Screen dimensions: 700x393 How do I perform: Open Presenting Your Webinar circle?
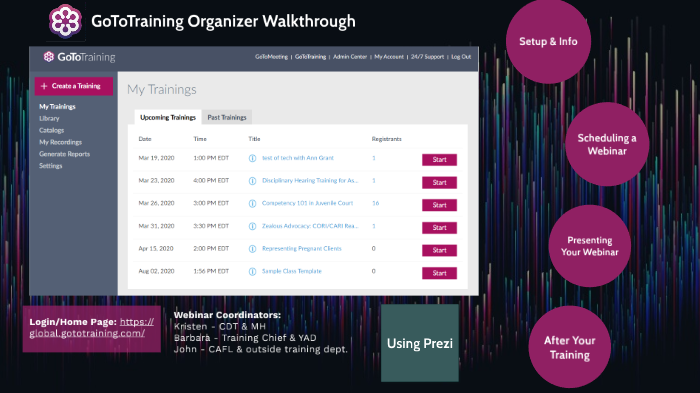click(x=590, y=246)
